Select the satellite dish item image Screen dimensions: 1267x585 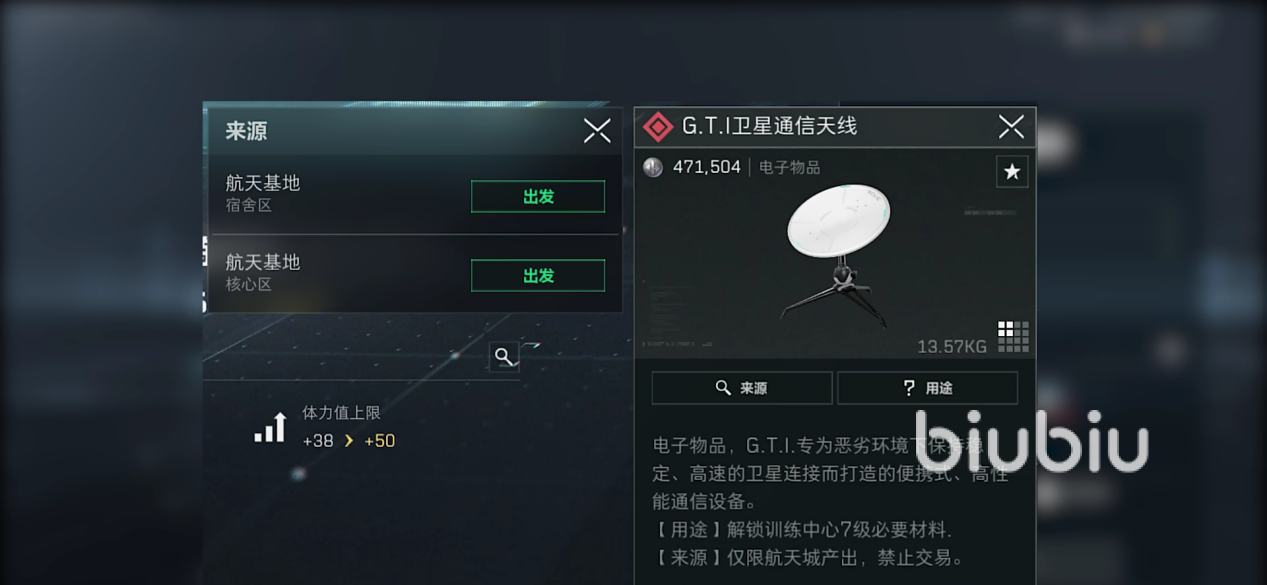coord(838,252)
